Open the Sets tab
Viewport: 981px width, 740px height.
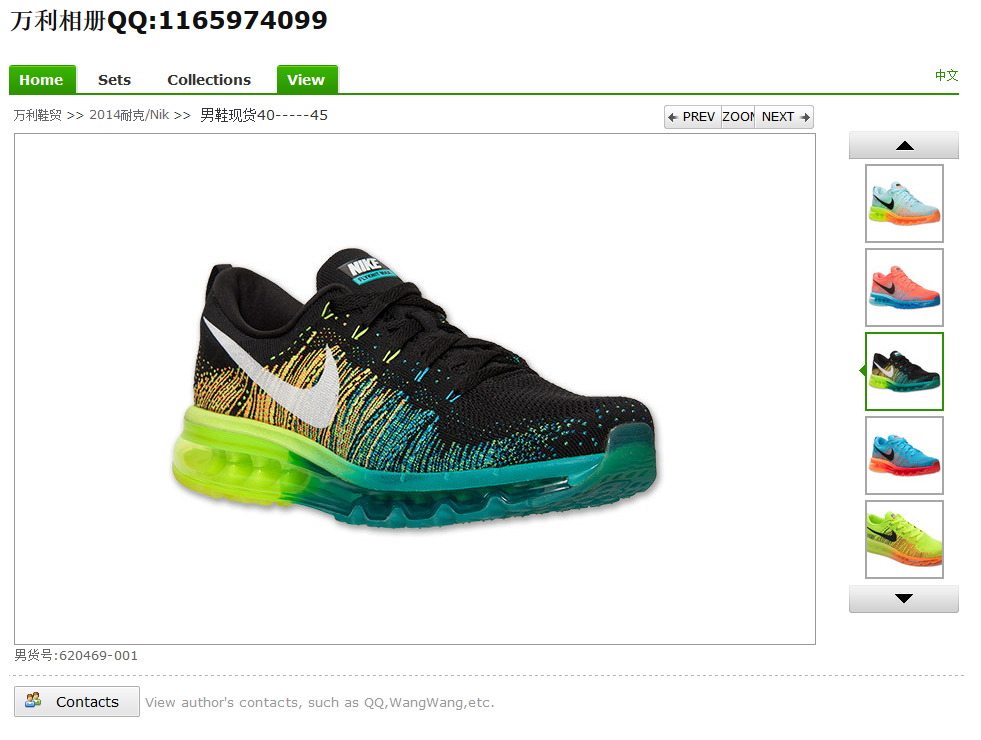pyautogui.click(x=114, y=79)
